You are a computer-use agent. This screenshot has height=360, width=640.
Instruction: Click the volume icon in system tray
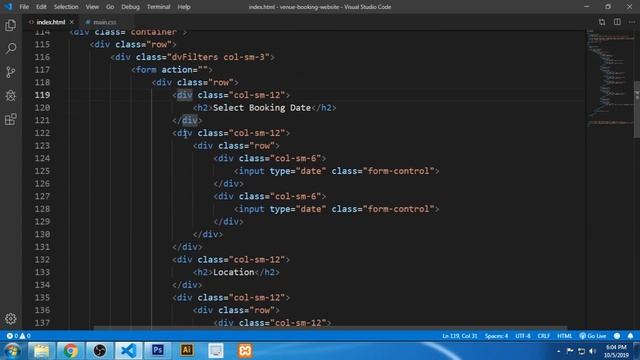(x=593, y=351)
